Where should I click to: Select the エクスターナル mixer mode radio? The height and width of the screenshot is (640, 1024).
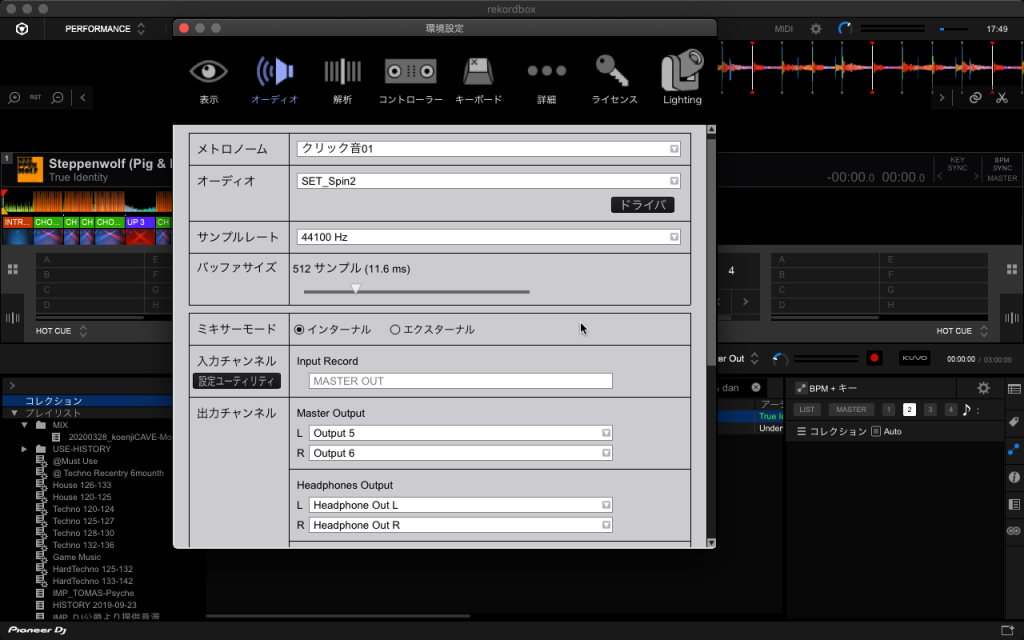tap(394, 330)
